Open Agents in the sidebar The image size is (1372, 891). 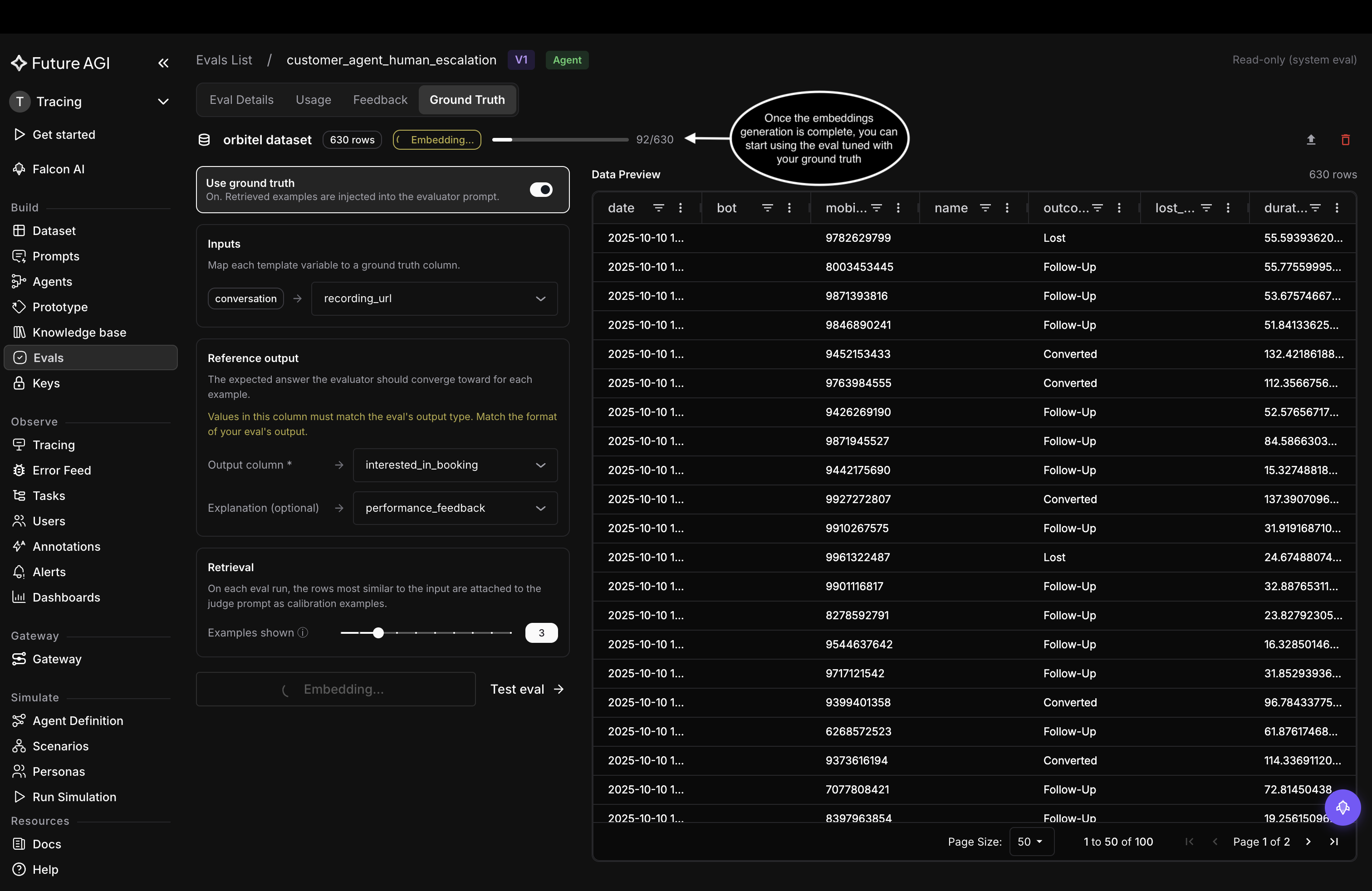click(90, 281)
